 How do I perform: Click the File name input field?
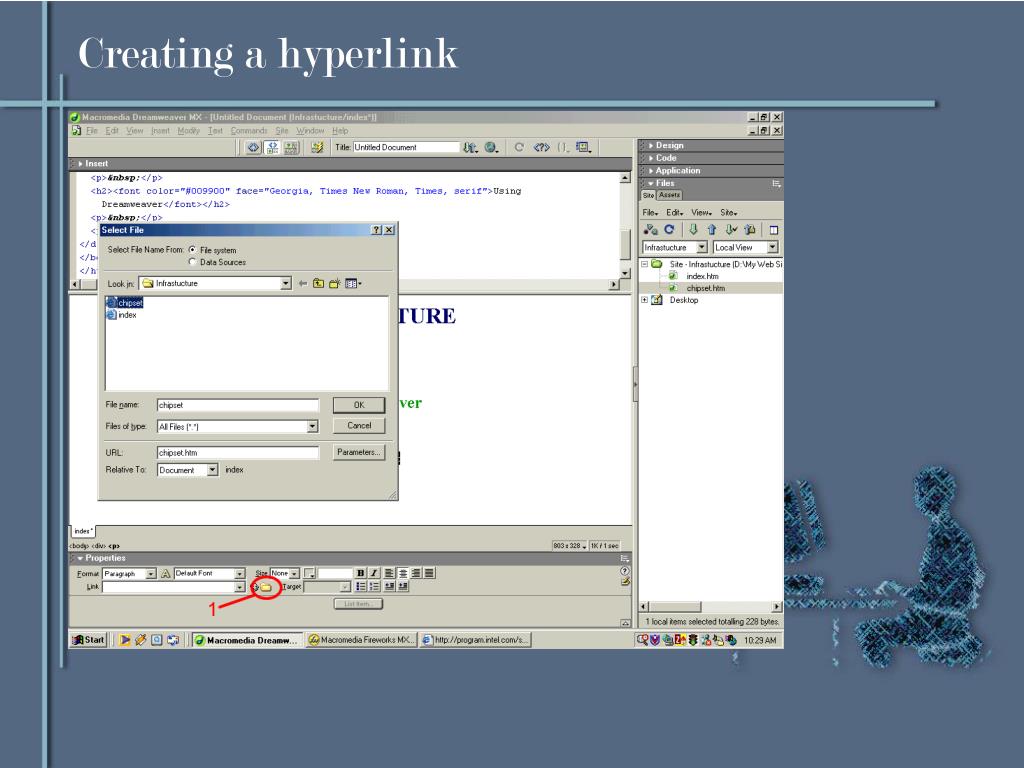coord(238,405)
